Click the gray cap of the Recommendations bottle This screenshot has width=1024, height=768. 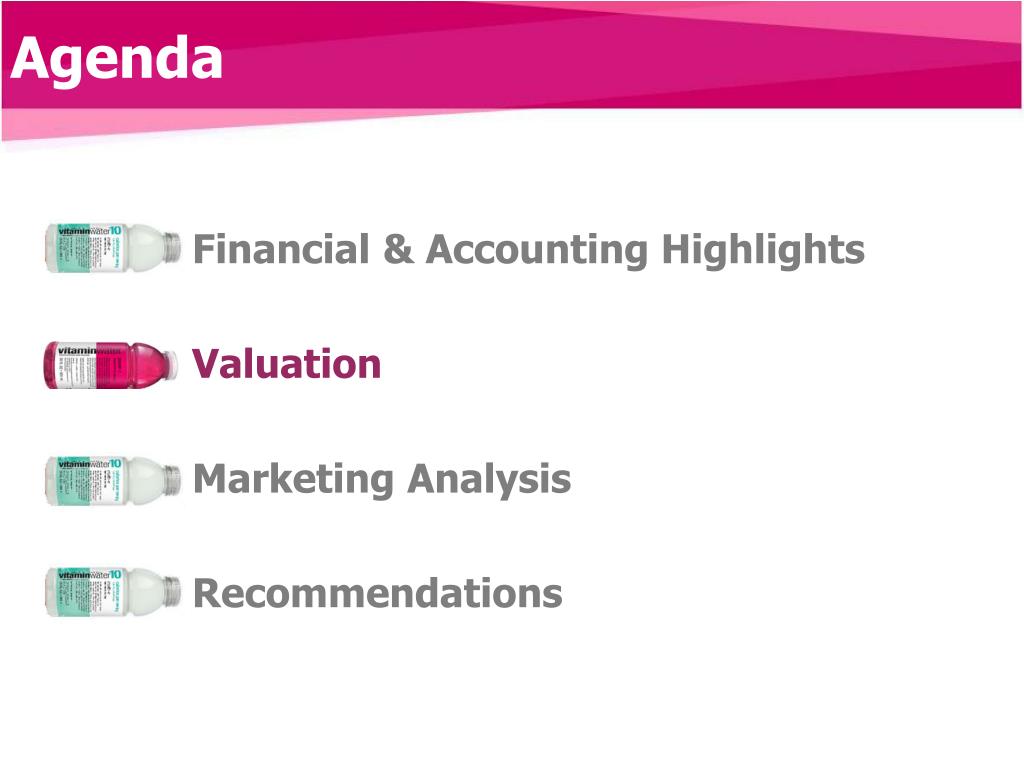tap(172, 591)
